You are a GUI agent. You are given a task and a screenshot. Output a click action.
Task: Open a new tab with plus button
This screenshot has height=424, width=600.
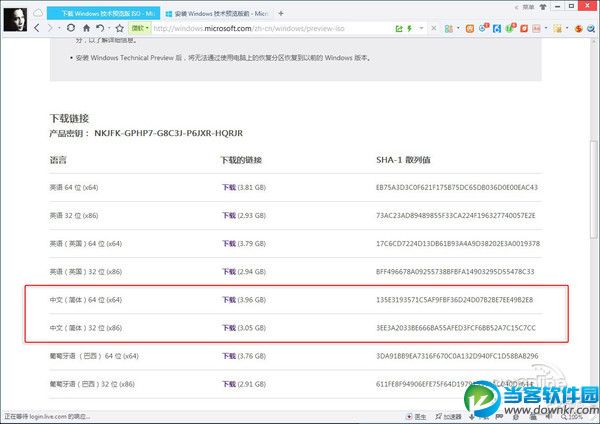pyautogui.click(x=281, y=13)
